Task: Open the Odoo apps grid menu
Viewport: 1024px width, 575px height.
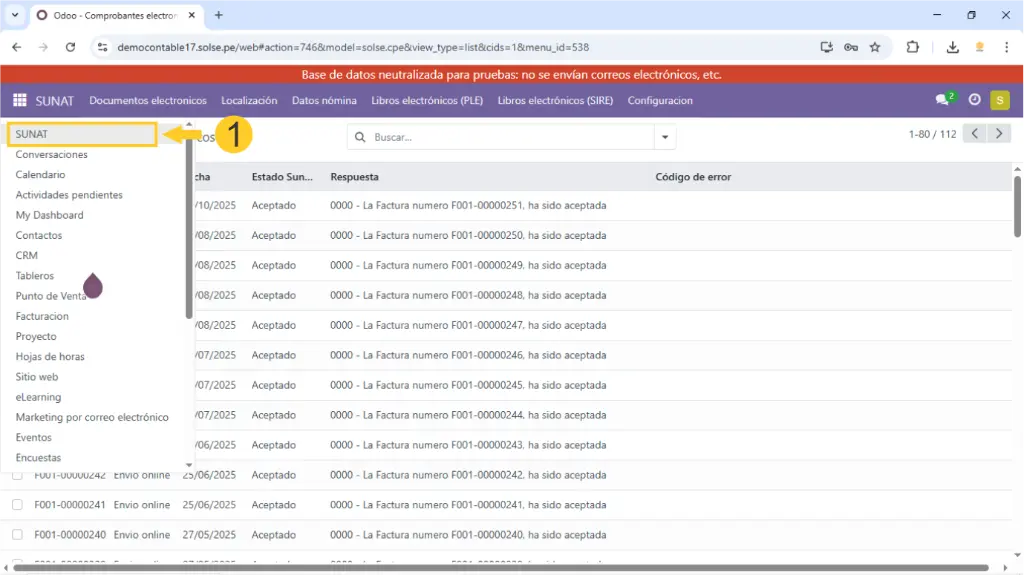Action: point(20,100)
